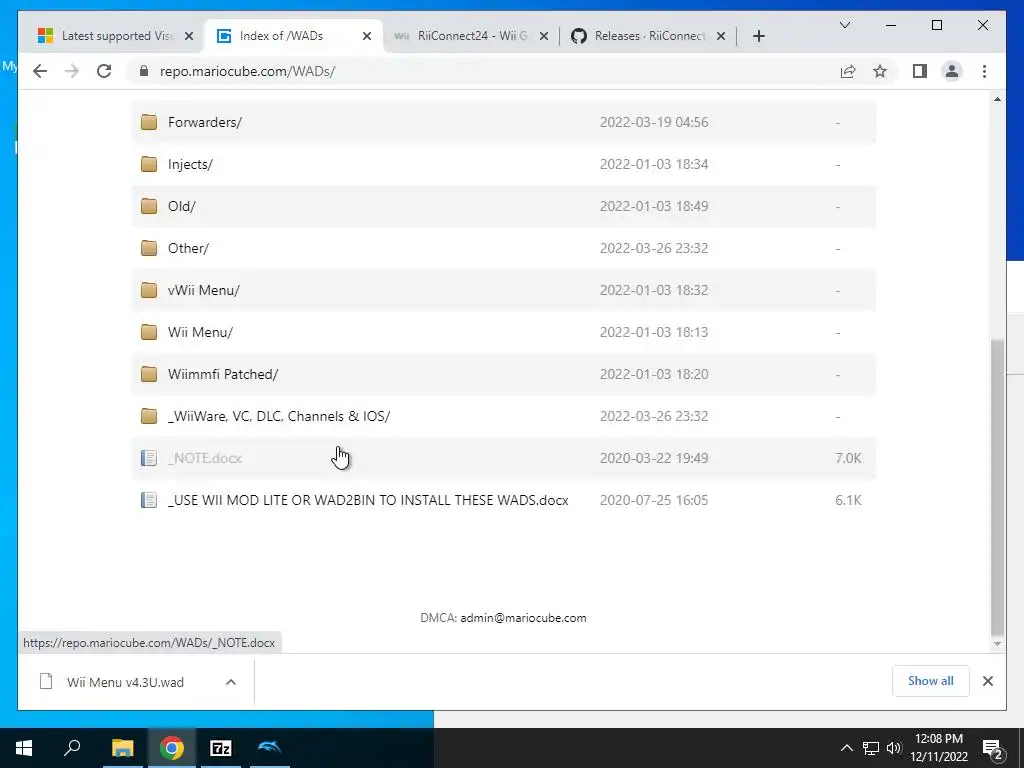1024x768 pixels.
Task: Open the Injects/ directory link
Action: (x=190, y=164)
